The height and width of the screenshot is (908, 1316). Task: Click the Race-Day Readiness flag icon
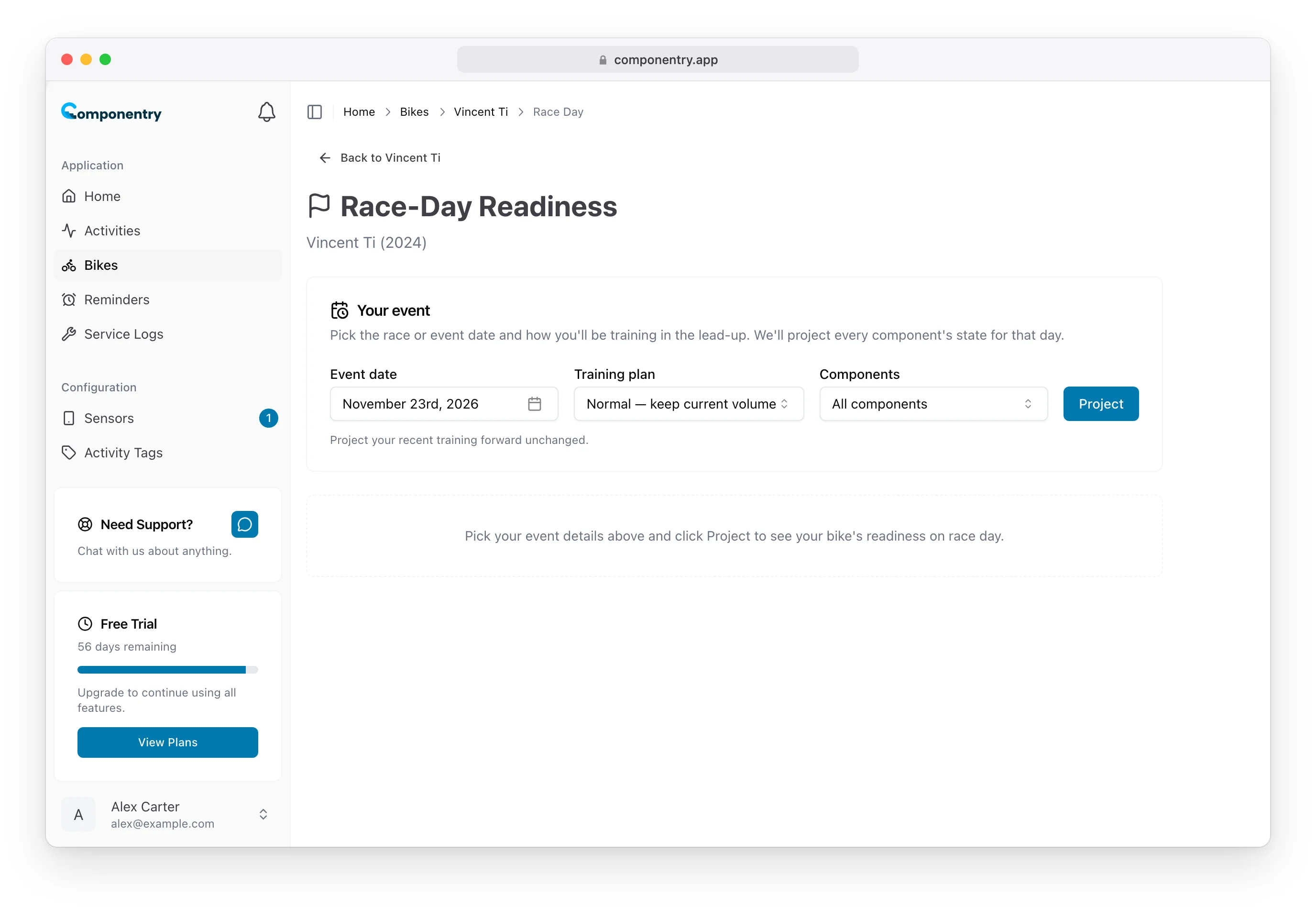pos(319,206)
